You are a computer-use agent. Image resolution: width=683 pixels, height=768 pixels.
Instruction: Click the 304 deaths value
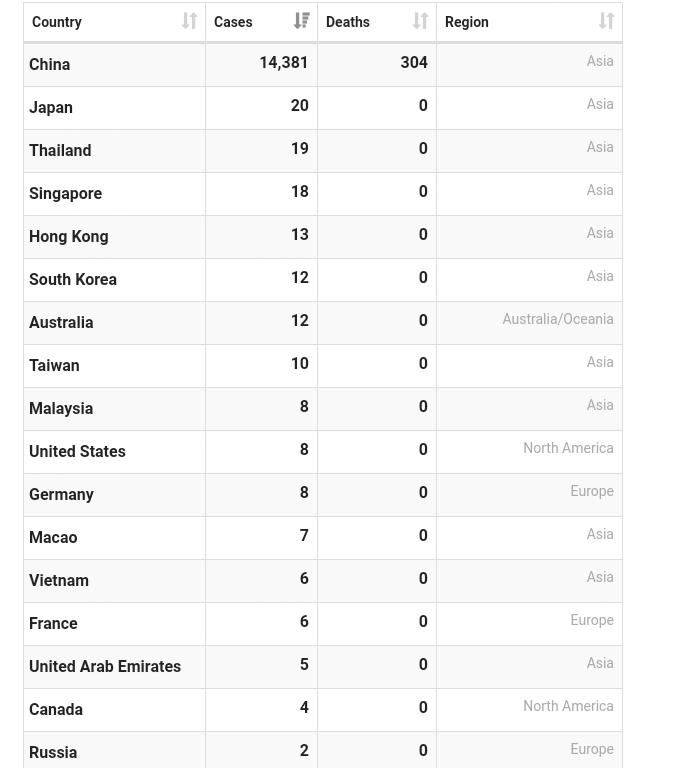click(x=413, y=63)
